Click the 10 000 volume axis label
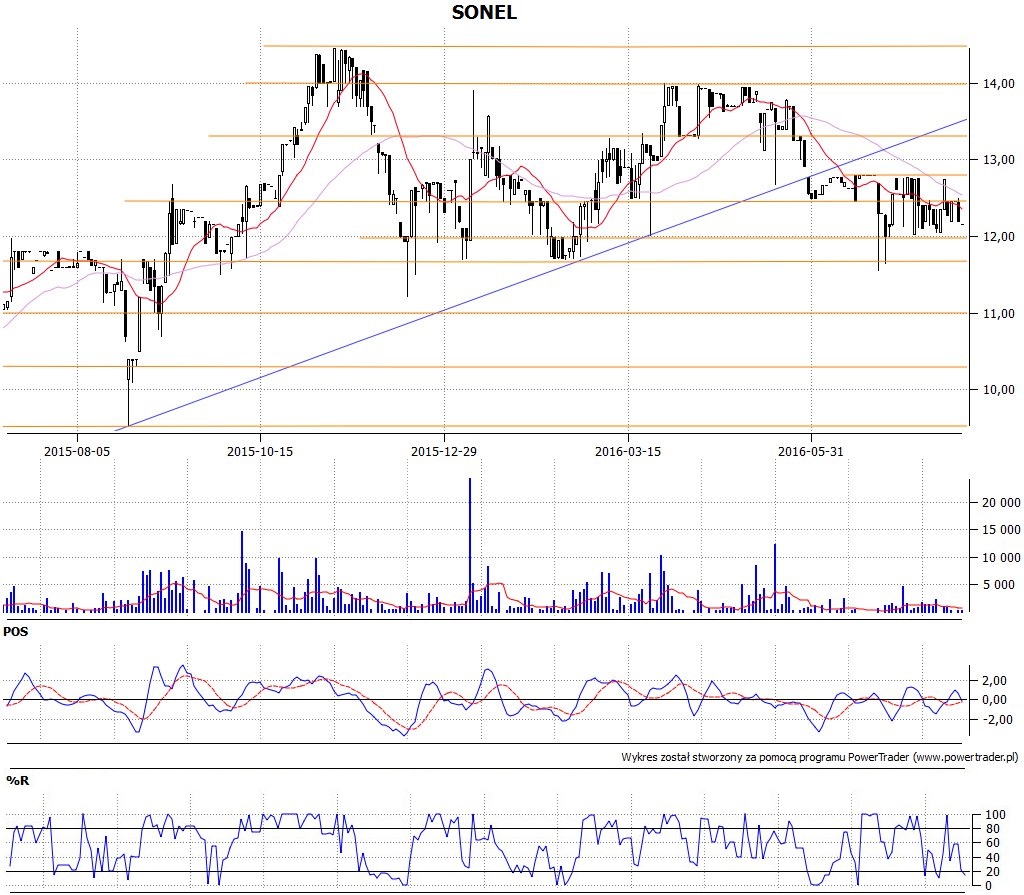1024x895 pixels. click(x=1001, y=557)
